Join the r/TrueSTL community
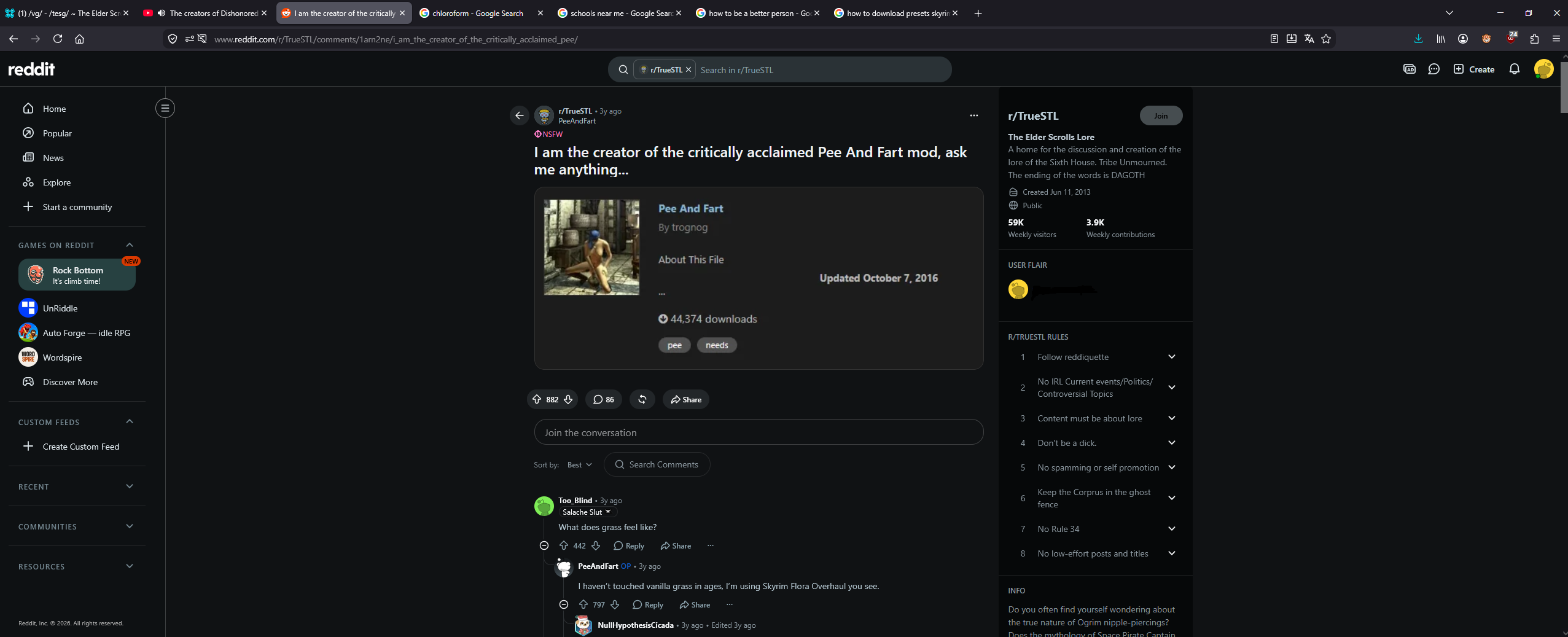 click(1161, 115)
